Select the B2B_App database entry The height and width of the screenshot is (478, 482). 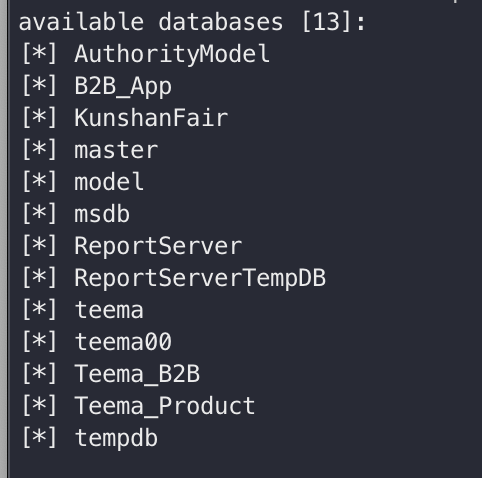click(123, 86)
